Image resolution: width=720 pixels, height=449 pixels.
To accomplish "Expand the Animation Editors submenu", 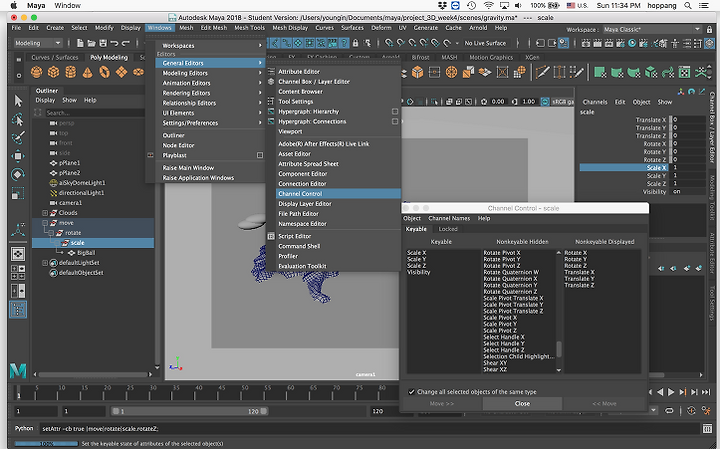I will point(209,83).
